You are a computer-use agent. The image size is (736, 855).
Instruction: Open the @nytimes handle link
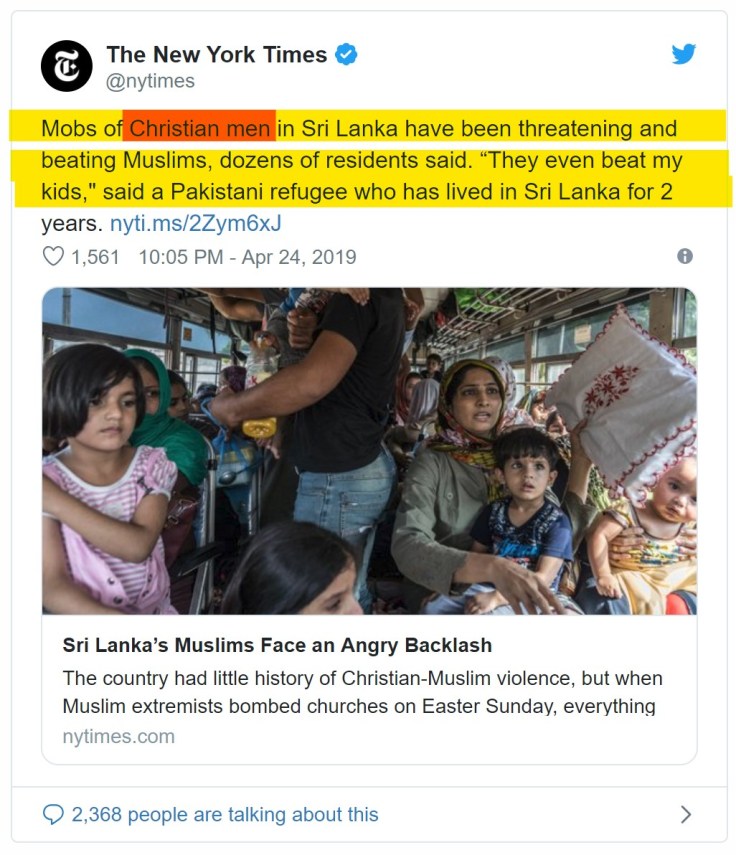point(150,82)
